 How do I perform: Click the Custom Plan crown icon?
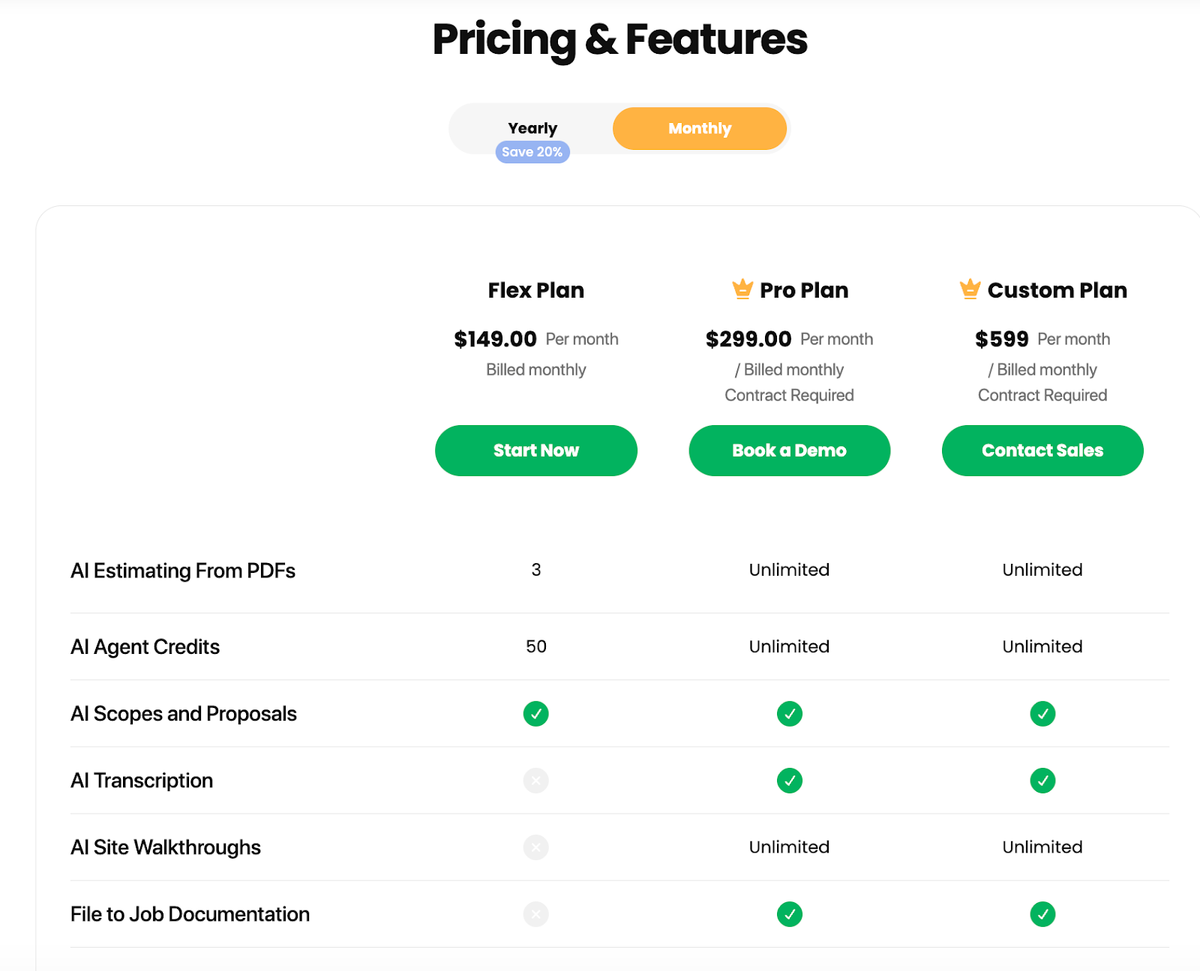(x=970, y=290)
